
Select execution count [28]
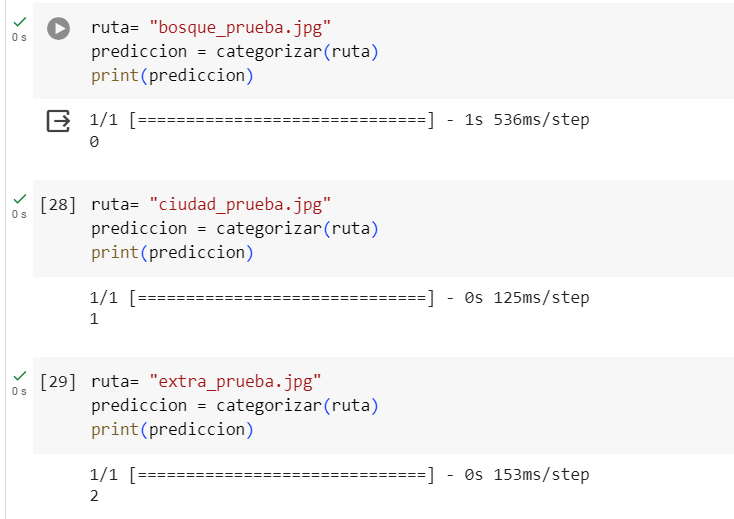(x=58, y=205)
